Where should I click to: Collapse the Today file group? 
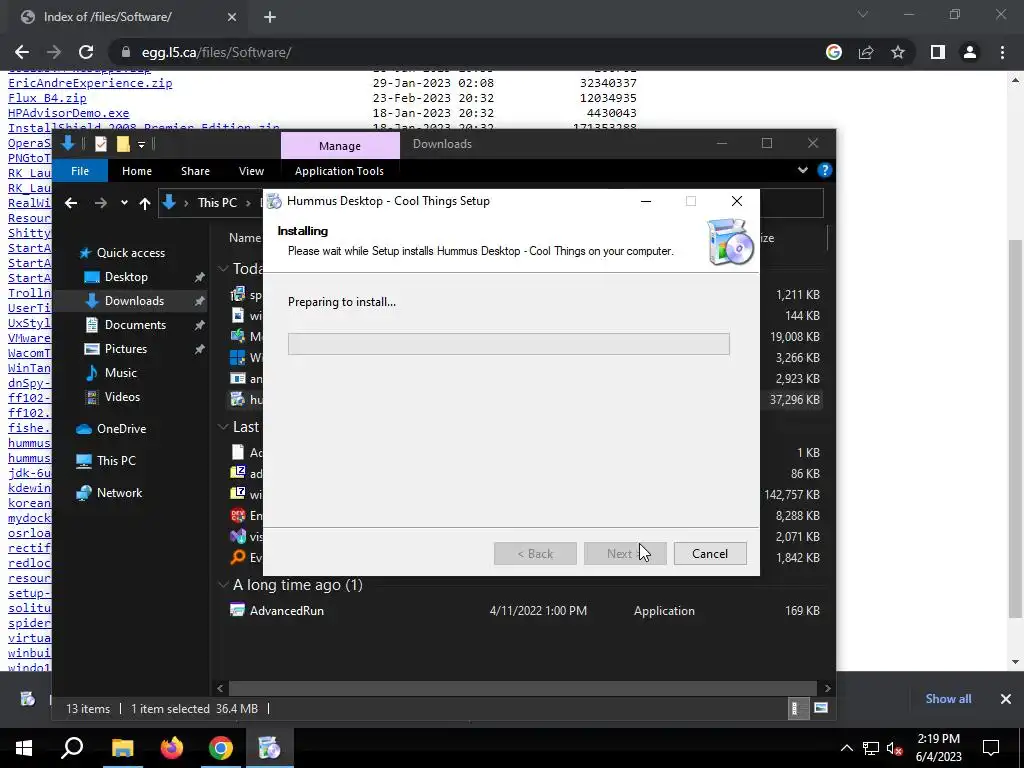point(224,268)
